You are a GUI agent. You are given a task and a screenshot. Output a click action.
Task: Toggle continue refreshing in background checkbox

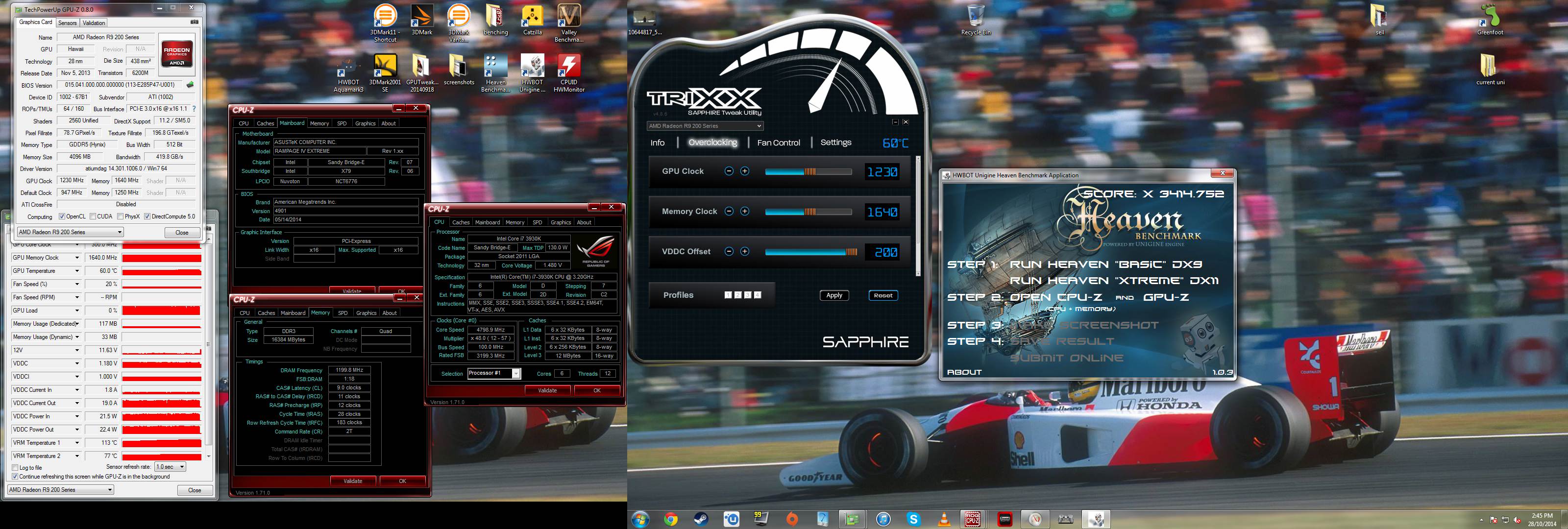tap(15, 477)
